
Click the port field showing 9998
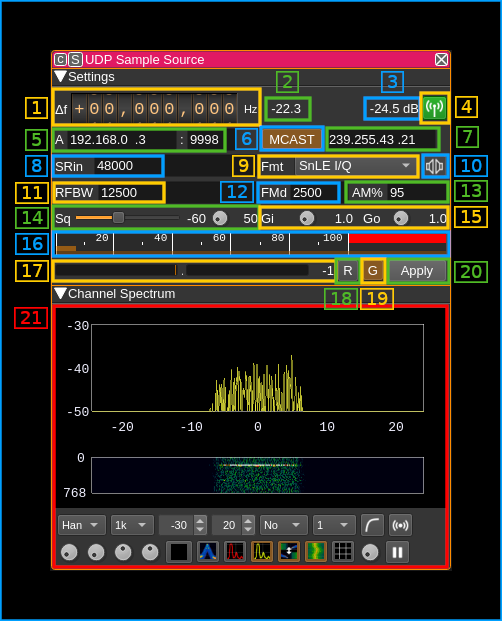[x=204, y=140]
